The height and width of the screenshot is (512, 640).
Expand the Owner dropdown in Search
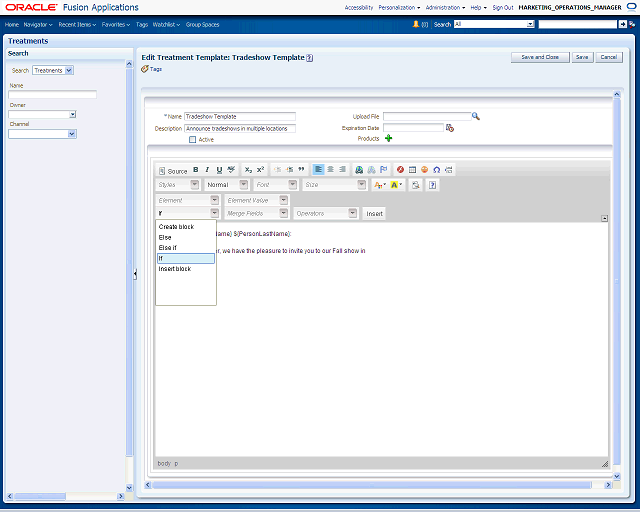pos(73,114)
